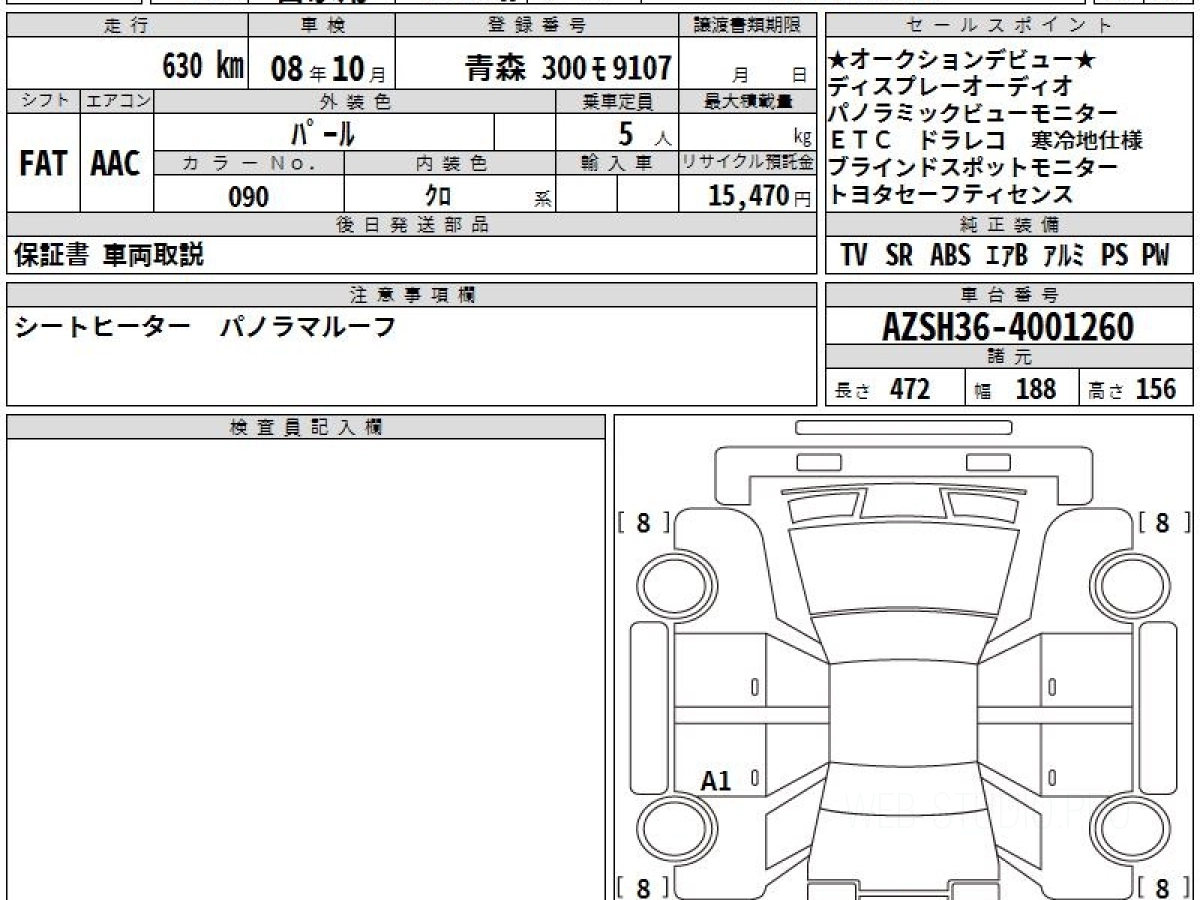Select TV in genuine equipment
The height and width of the screenshot is (900, 1200).
tap(854, 255)
